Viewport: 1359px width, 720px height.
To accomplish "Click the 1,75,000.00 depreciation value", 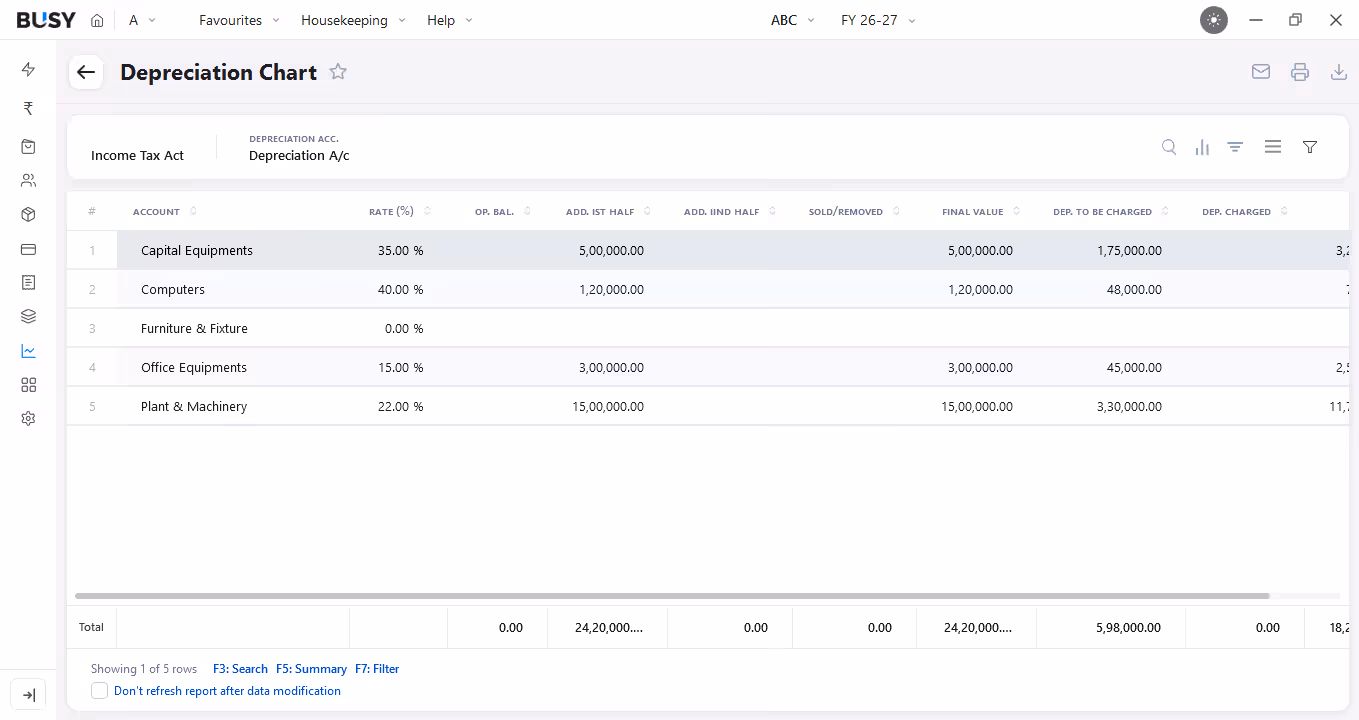I will coord(1129,251).
